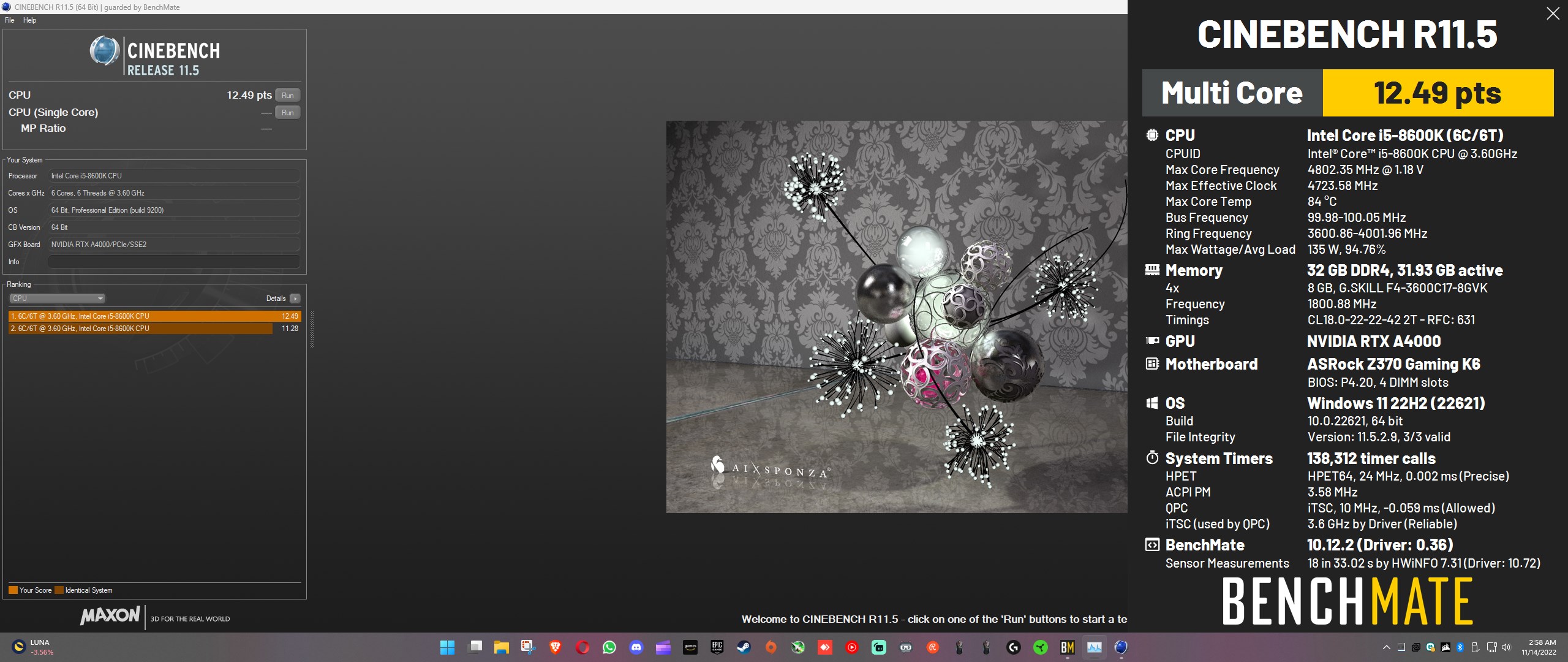Screen dimensions: 1568x662
Task: Open the Help menu
Action: click(29, 20)
